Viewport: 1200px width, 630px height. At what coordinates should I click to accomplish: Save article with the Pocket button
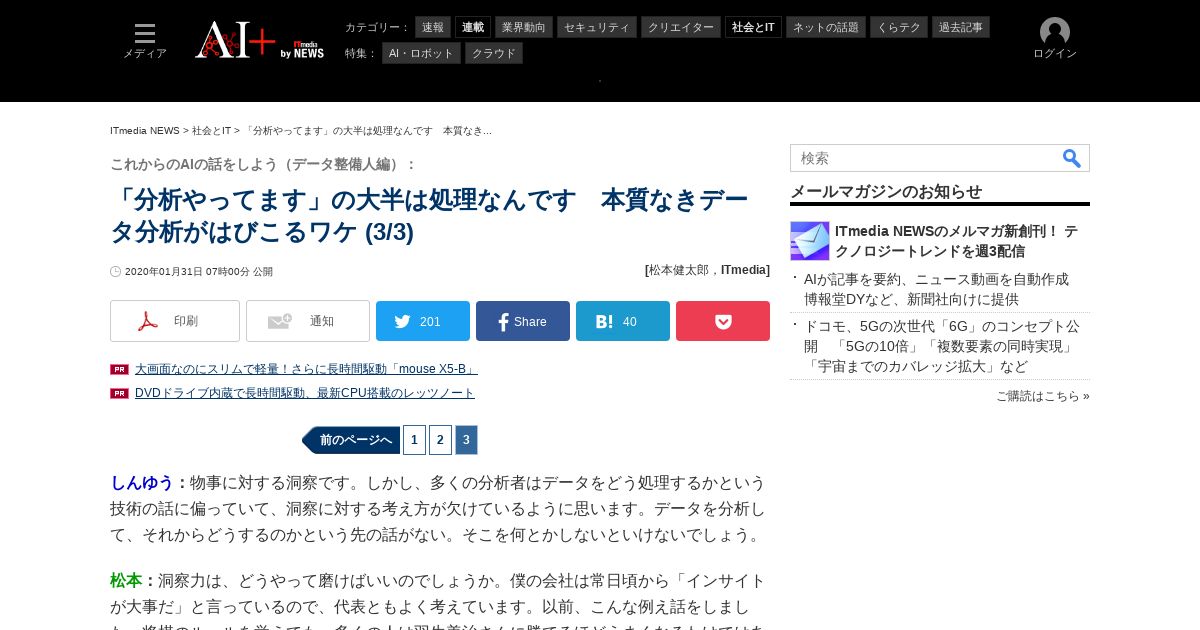click(x=723, y=321)
